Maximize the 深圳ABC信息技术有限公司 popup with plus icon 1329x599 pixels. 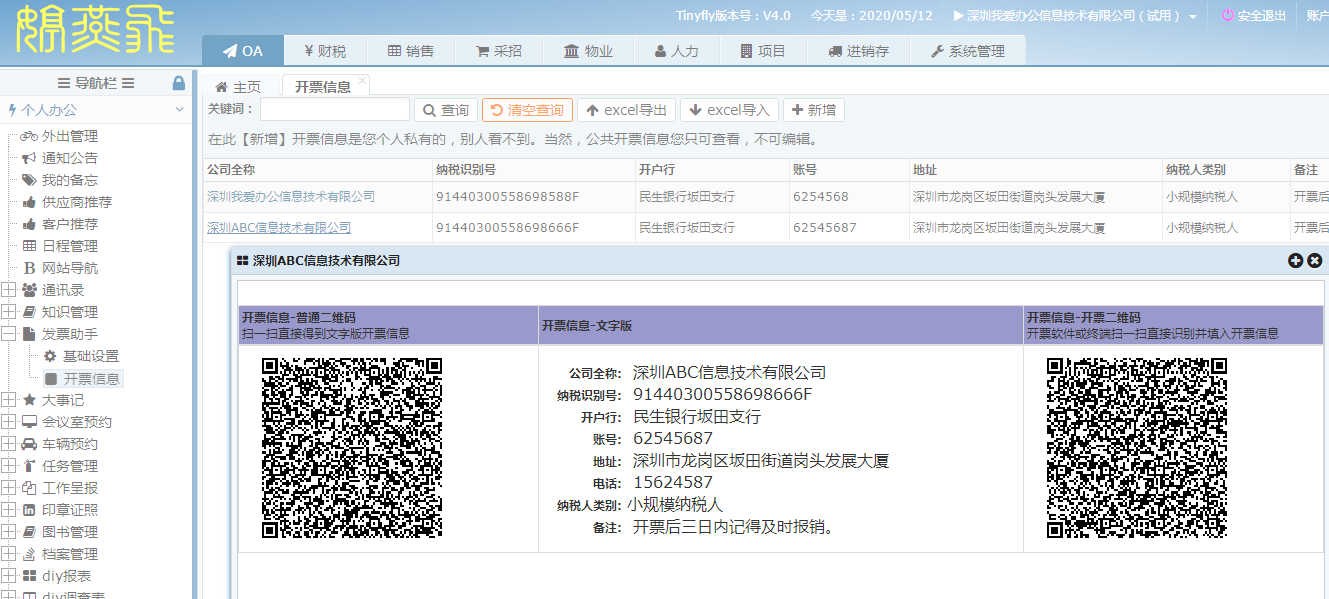point(1296,260)
